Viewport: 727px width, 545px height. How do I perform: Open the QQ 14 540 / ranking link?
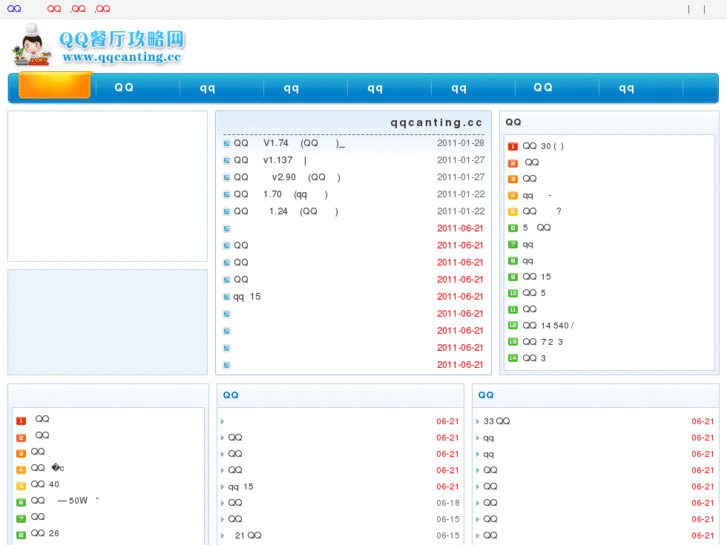pyautogui.click(x=548, y=326)
